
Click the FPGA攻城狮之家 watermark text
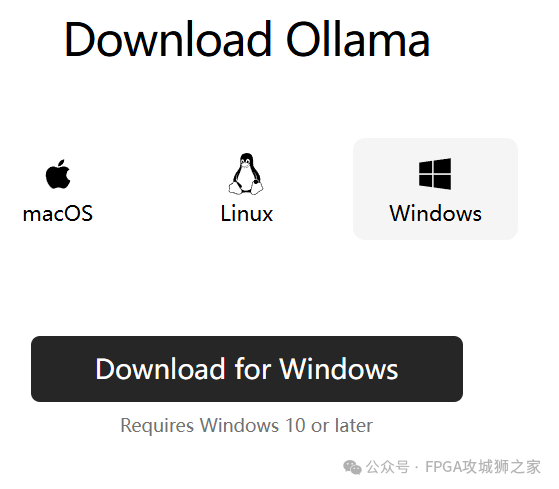483,467
